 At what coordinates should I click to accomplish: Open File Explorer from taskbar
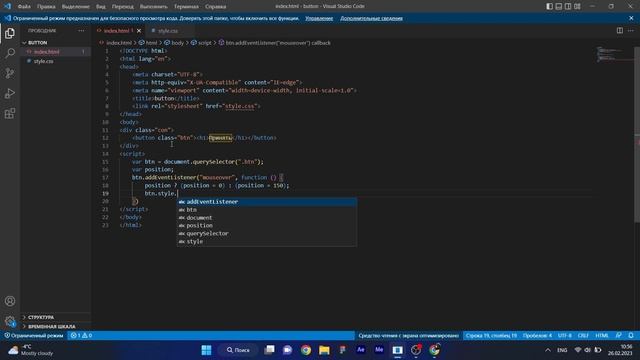[324, 350]
